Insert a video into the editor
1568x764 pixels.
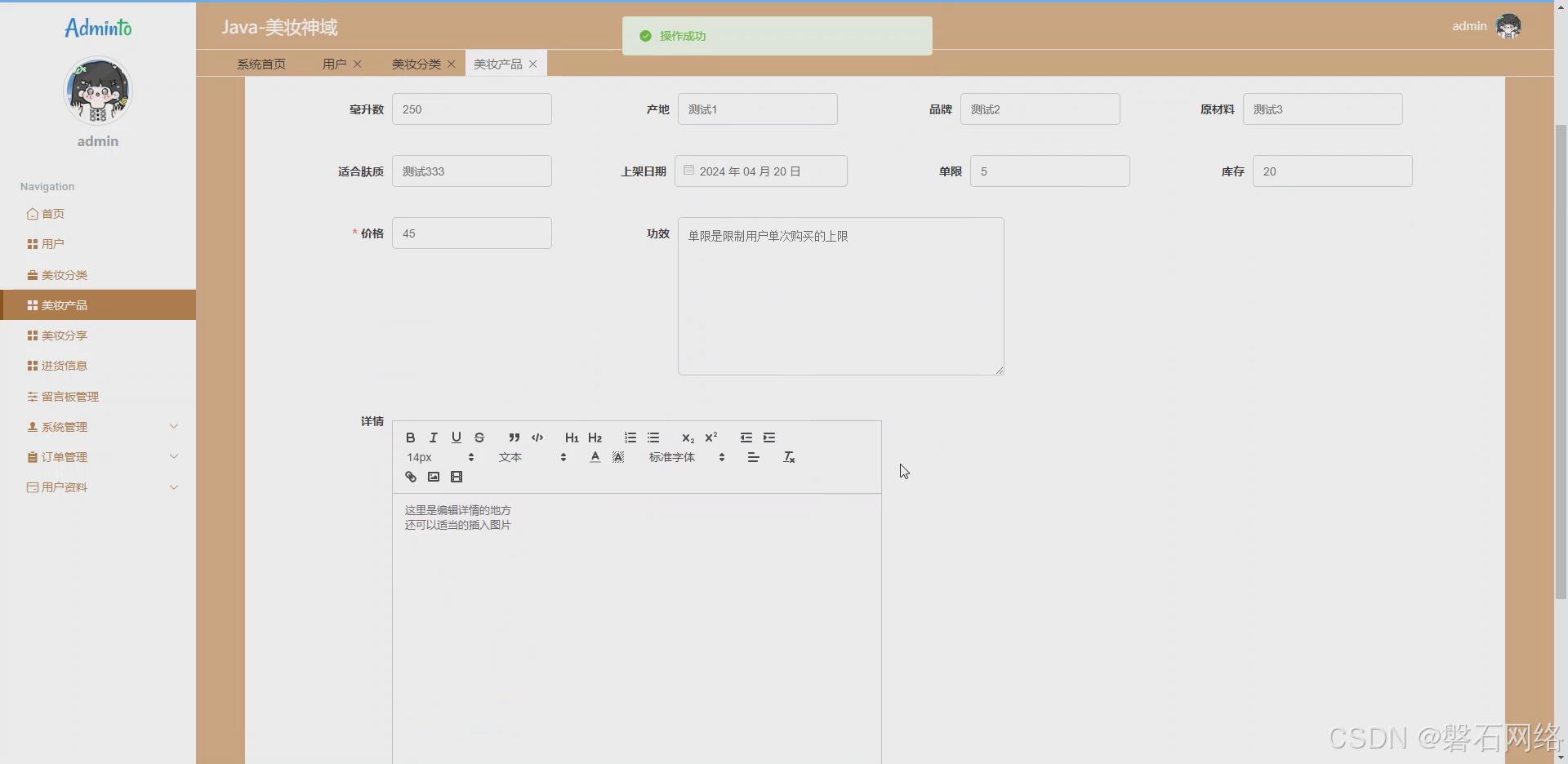[x=457, y=477]
